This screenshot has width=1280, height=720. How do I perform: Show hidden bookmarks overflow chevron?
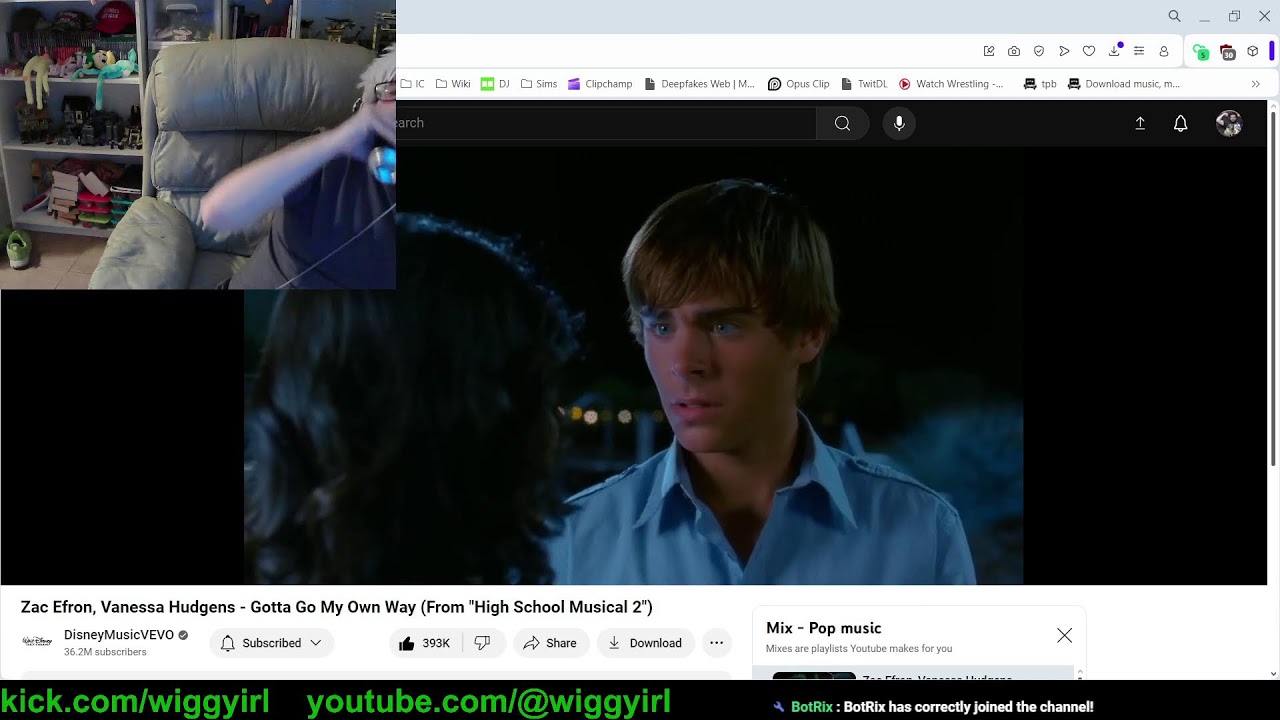tap(1255, 84)
